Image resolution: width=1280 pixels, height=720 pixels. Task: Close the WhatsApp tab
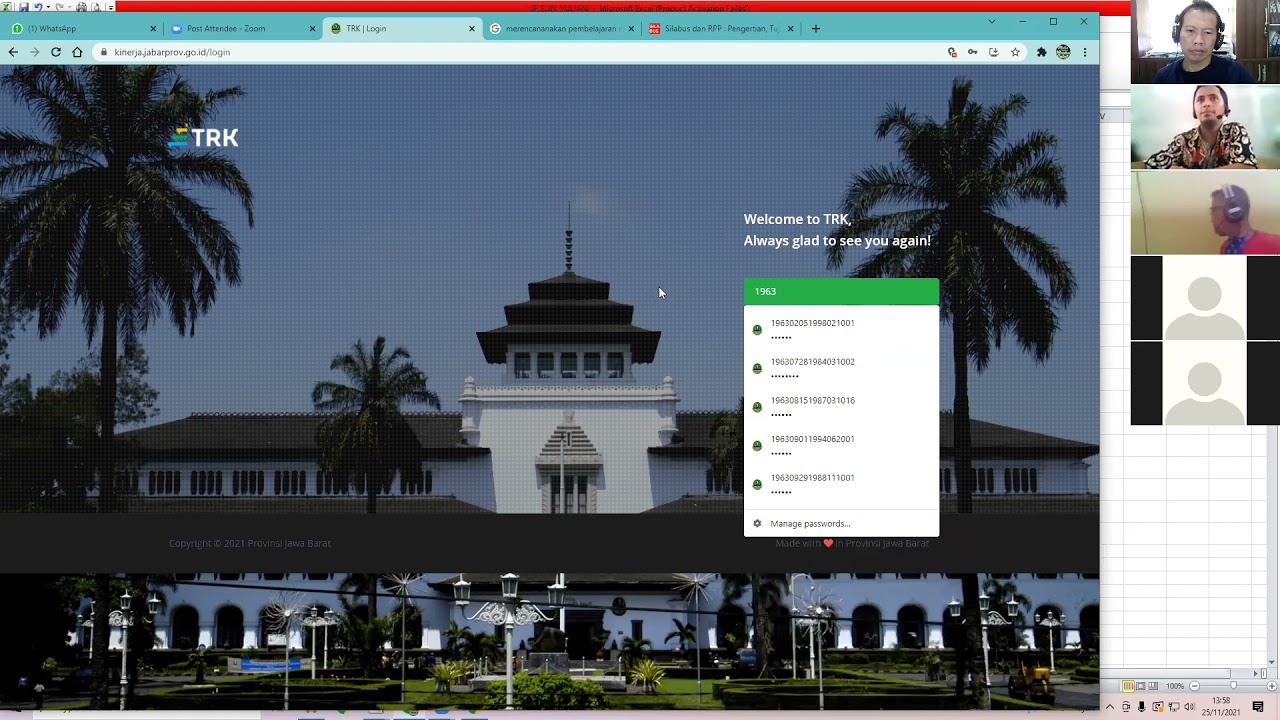coord(153,29)
